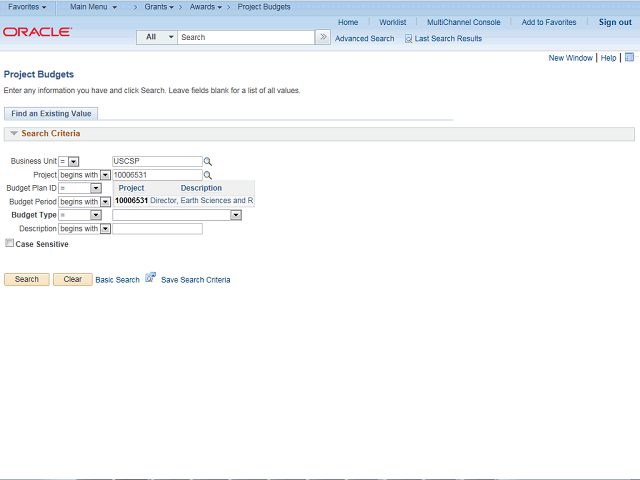Click the global Search text field
The height and width of the screenshot is (480, 640).
click(x=246, y=37)
